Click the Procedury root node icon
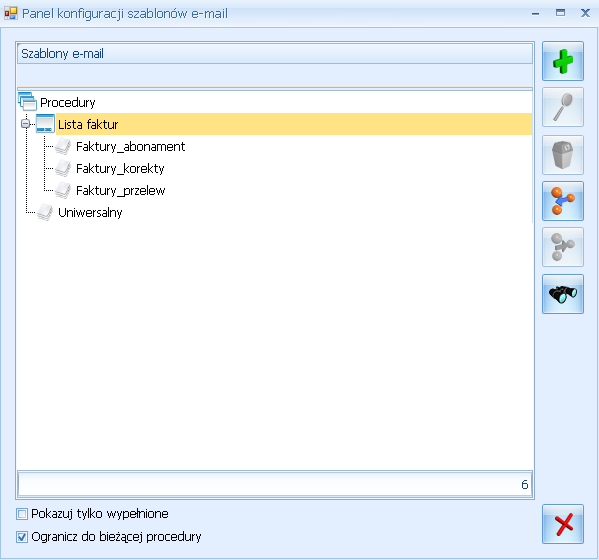This screenshot has width=599, height=560. tap(28, 102)
